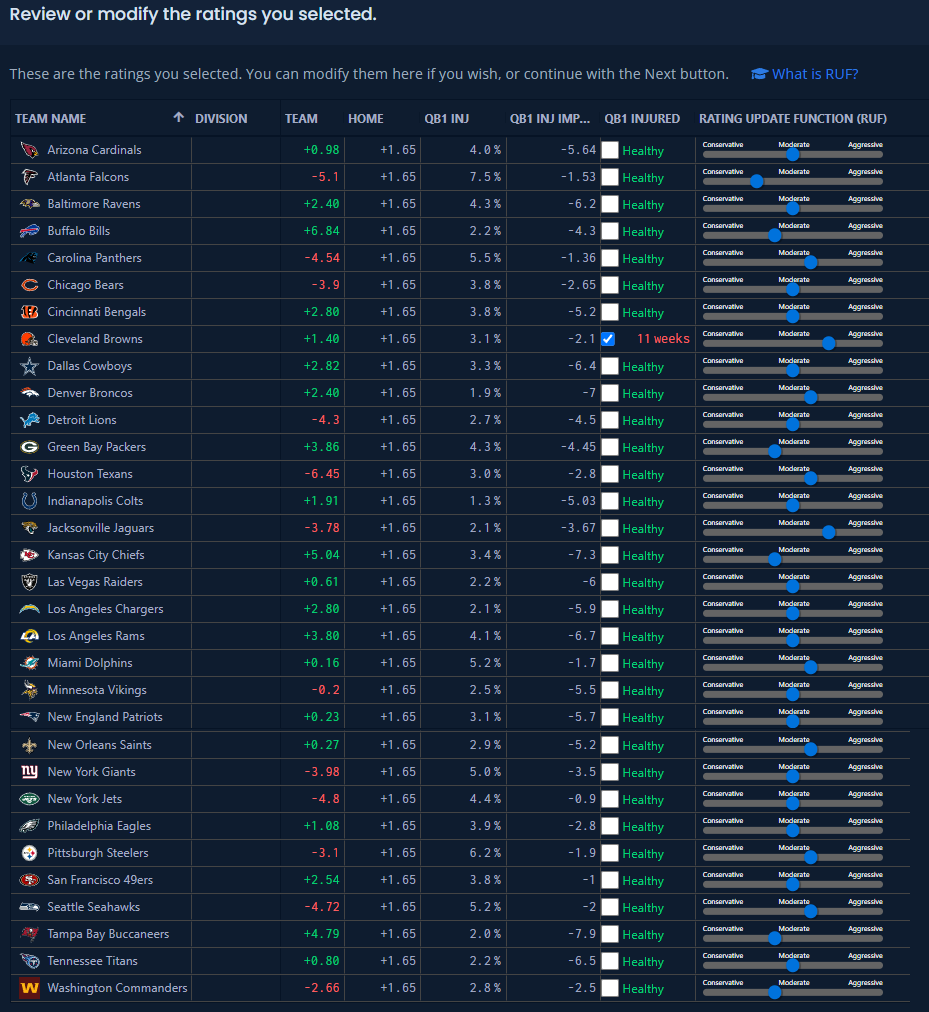Click the Jacksonville Jaguars RUF slider handle
Viewport: 929px width, 1012px height.
pos(828,532)
